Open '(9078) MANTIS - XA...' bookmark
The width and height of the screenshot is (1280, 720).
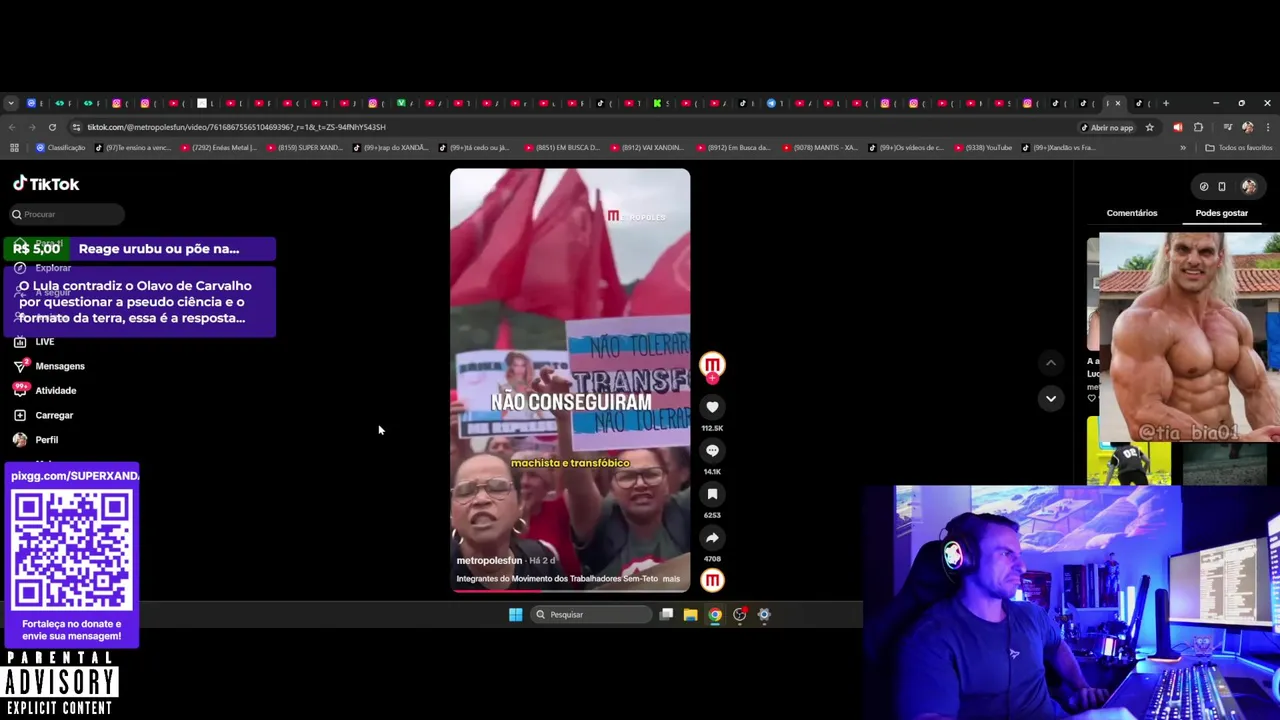820,148
